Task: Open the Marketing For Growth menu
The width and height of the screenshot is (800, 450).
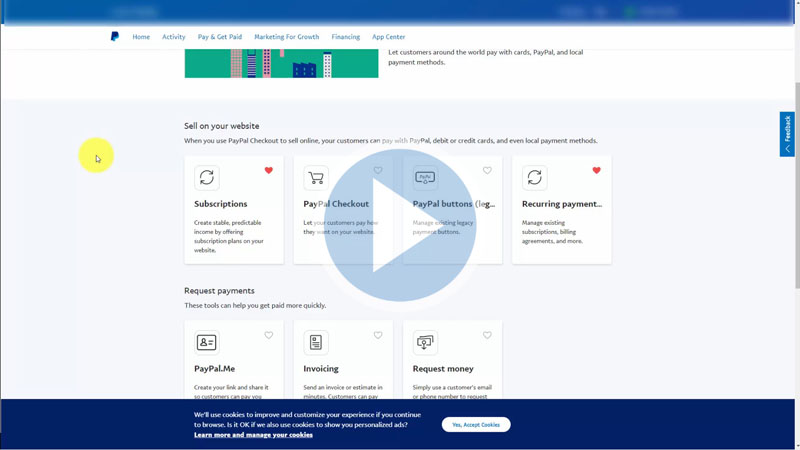Action: 287,37
